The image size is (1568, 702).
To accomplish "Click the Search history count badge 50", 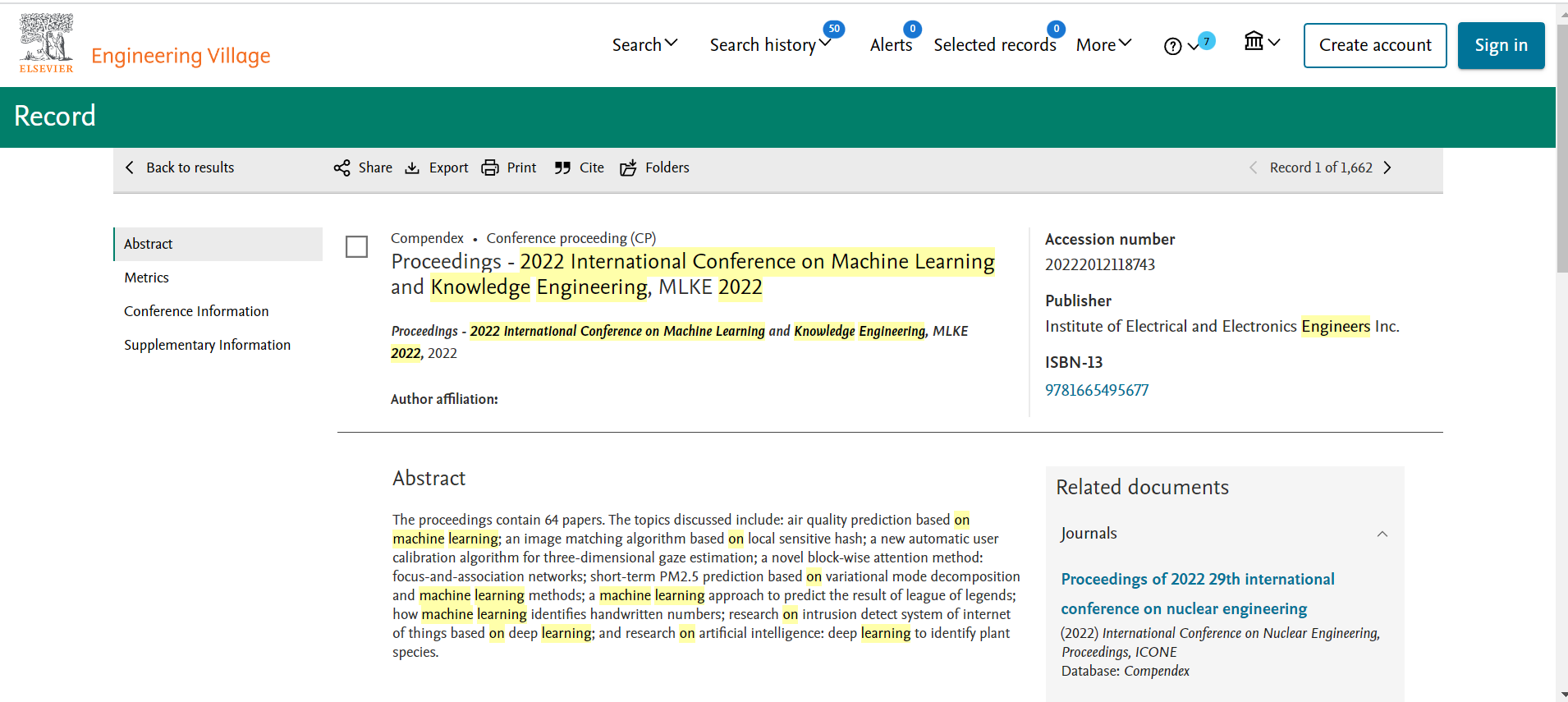I will click(834, 29).
